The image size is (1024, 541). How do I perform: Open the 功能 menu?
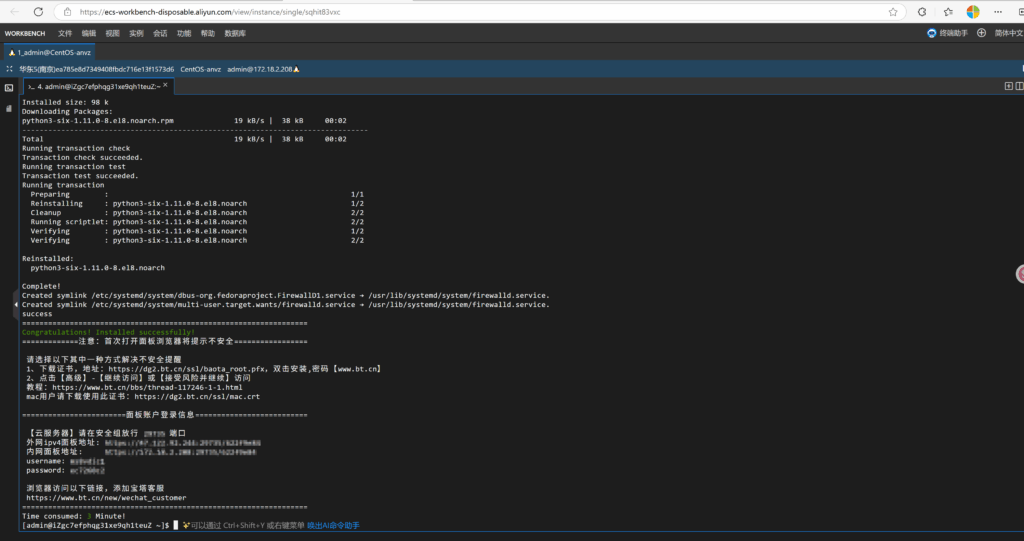(184, 33)
